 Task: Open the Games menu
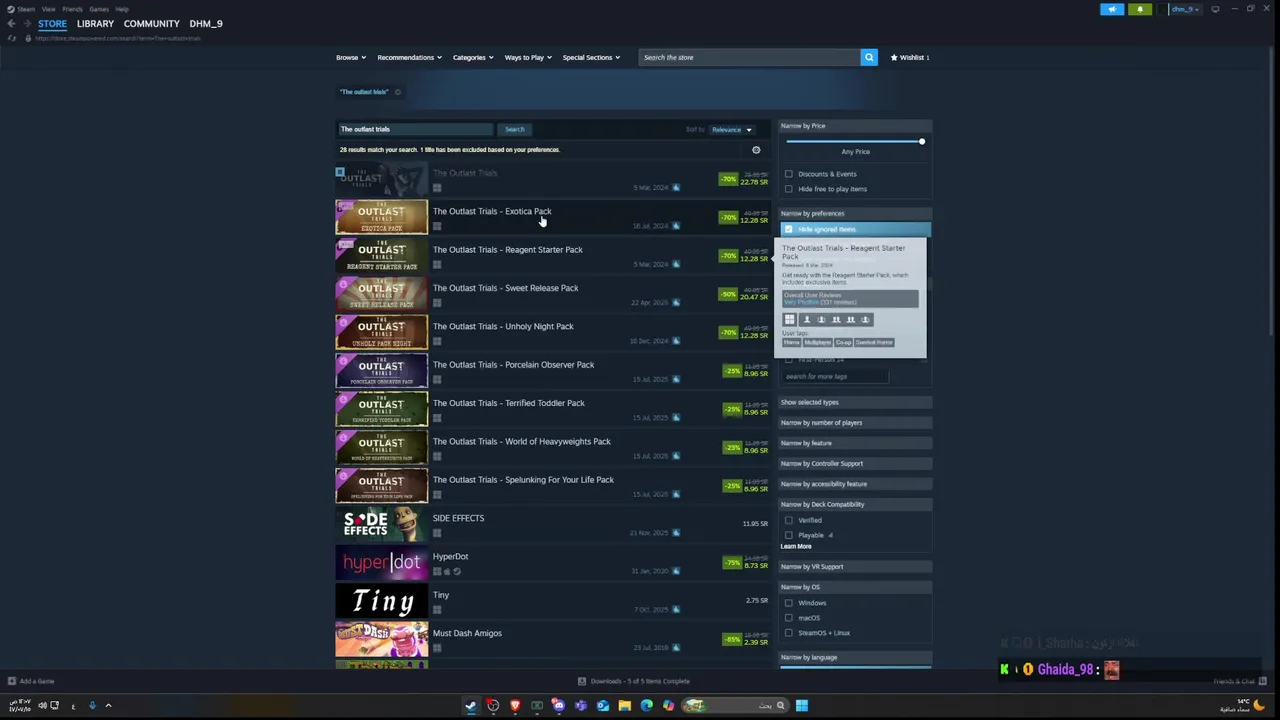pyautogui.click(x=99, y=9)
